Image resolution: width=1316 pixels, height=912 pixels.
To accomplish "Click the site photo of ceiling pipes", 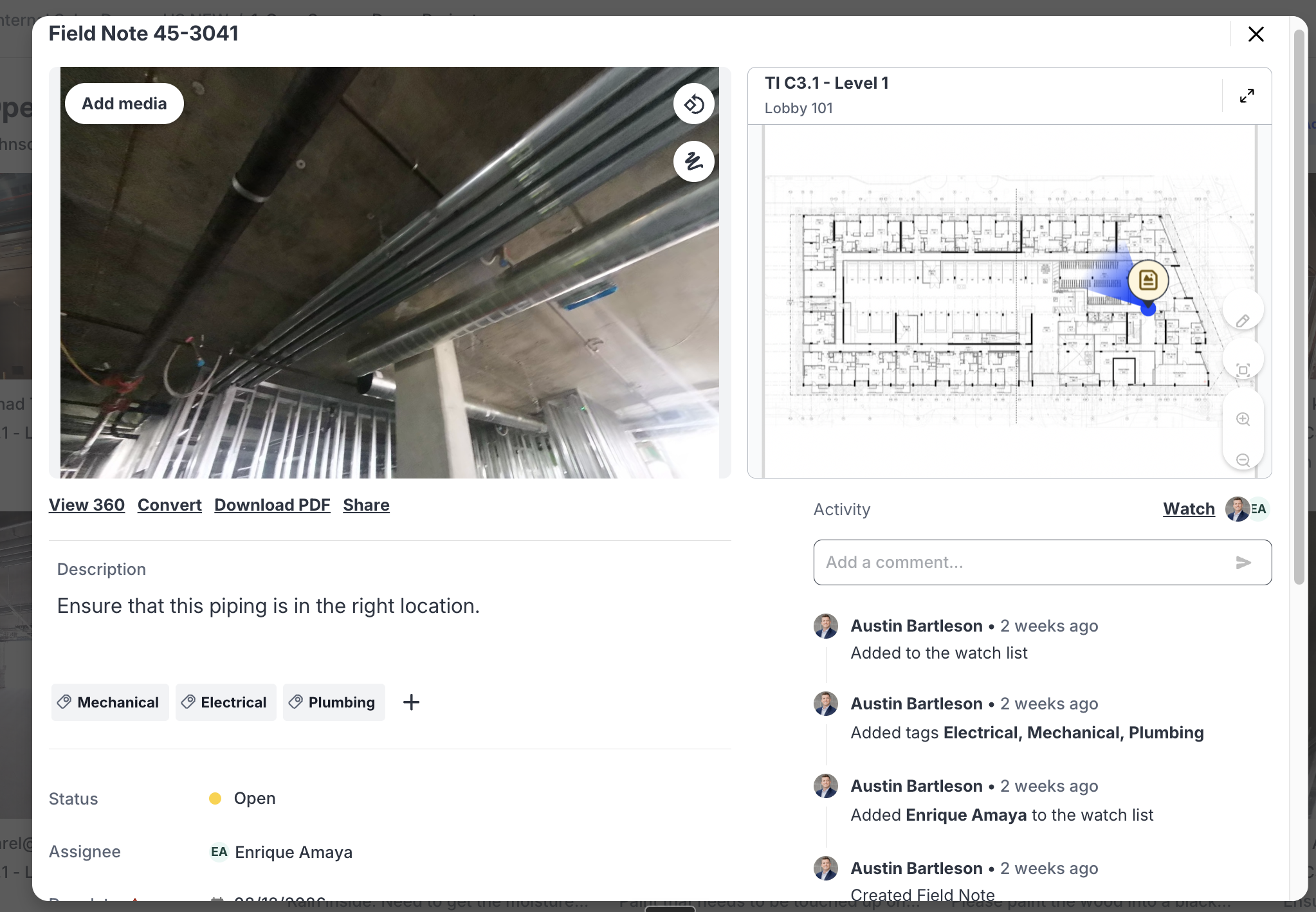I will point(390,273).
